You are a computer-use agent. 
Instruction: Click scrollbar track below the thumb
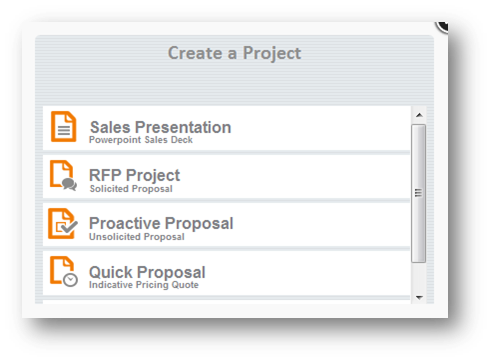[419, 277]
